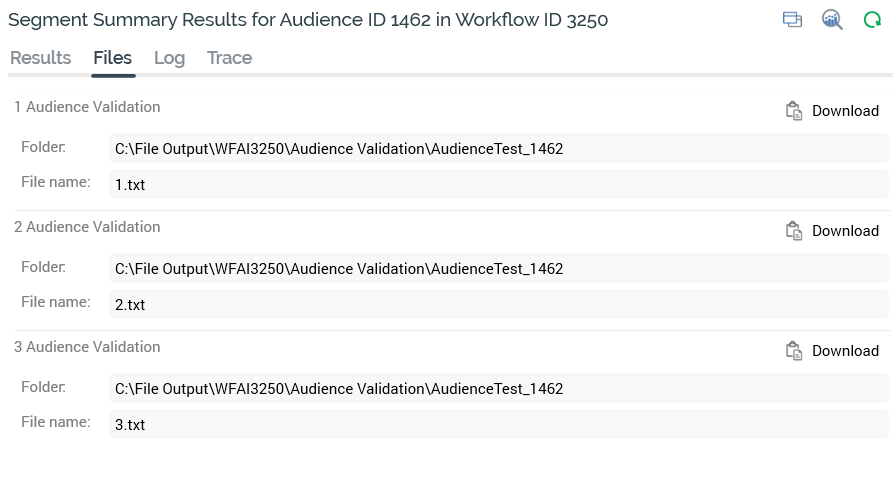Click the pop-out windows icon
The height and width of the screenshot is (492, 896).
click(792, 20)
